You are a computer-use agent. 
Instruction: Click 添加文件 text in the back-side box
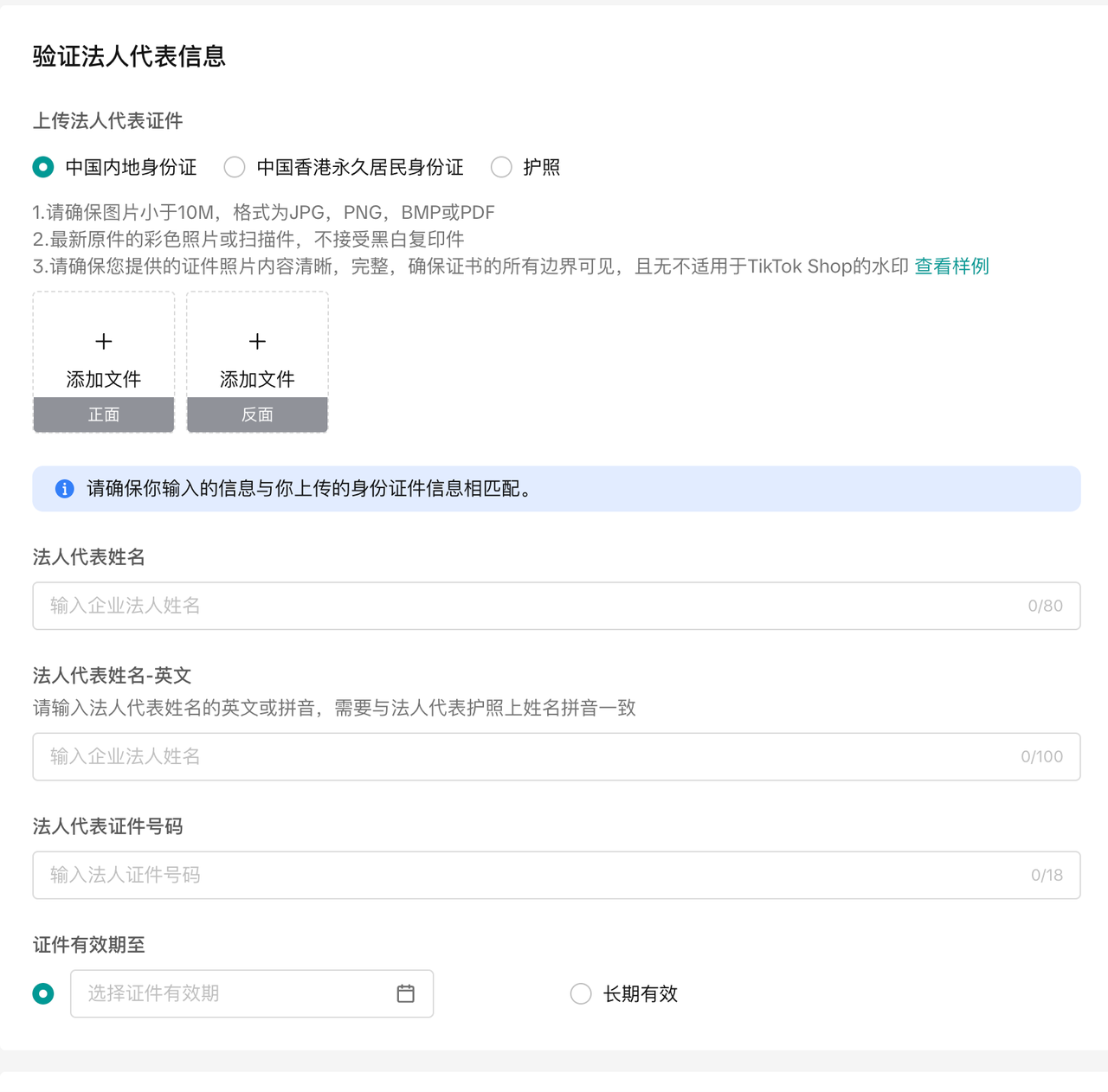click(x=257, y=379)
